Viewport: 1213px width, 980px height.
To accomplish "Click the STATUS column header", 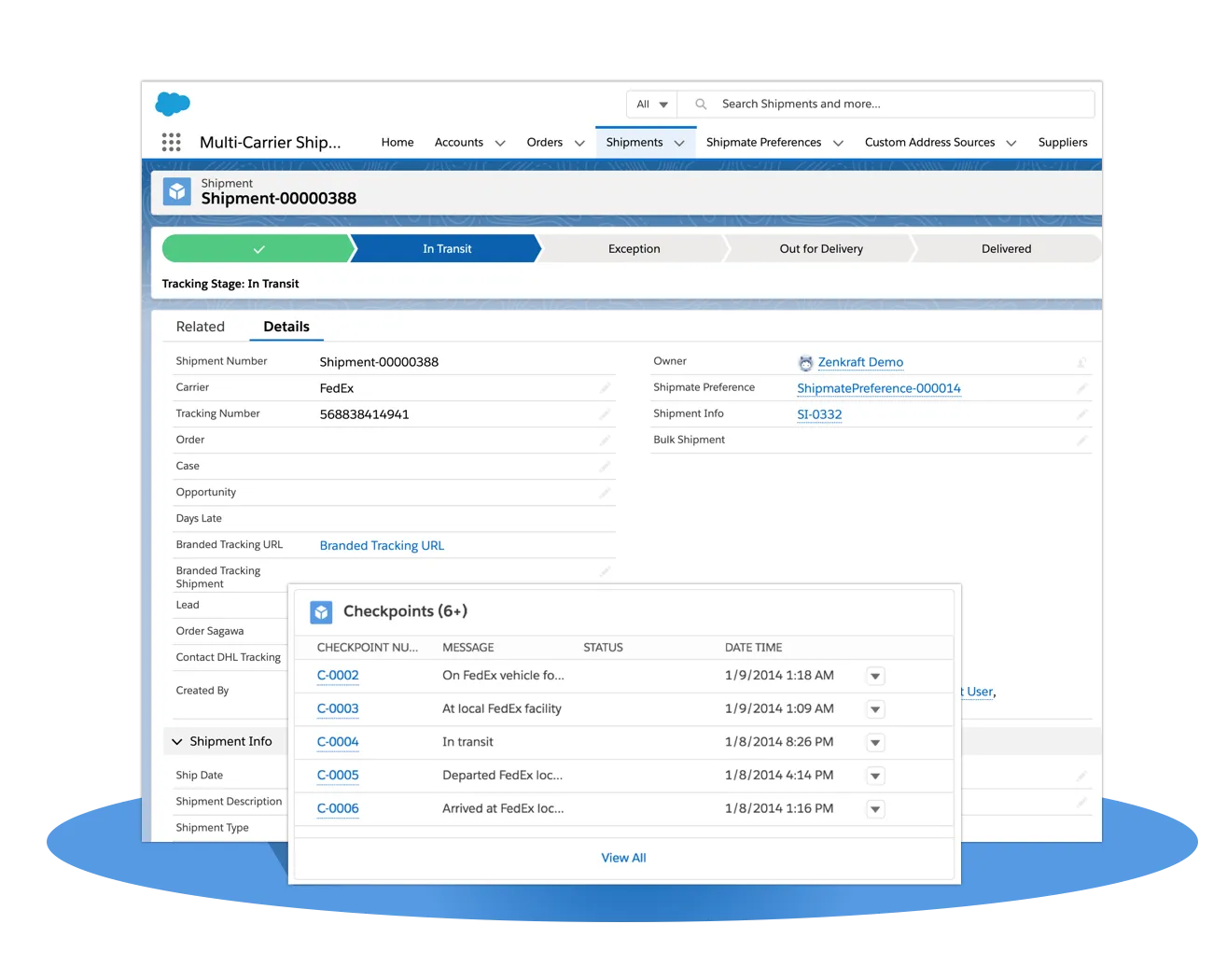I will [603, 648].
